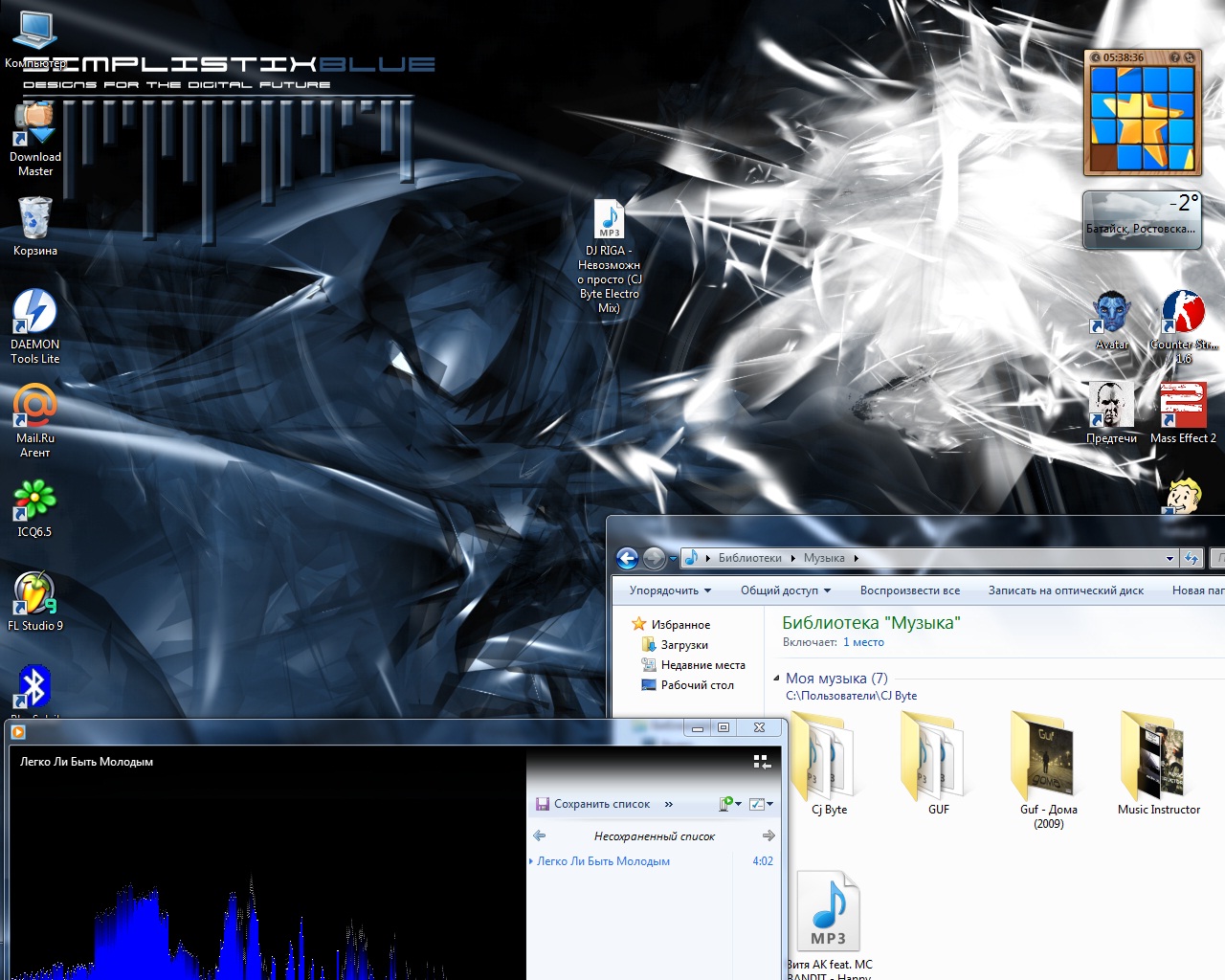The height and width of the screenshot is (980, 1225).
Task: Open the list options dropdown in player
Action: coord(762,804)
